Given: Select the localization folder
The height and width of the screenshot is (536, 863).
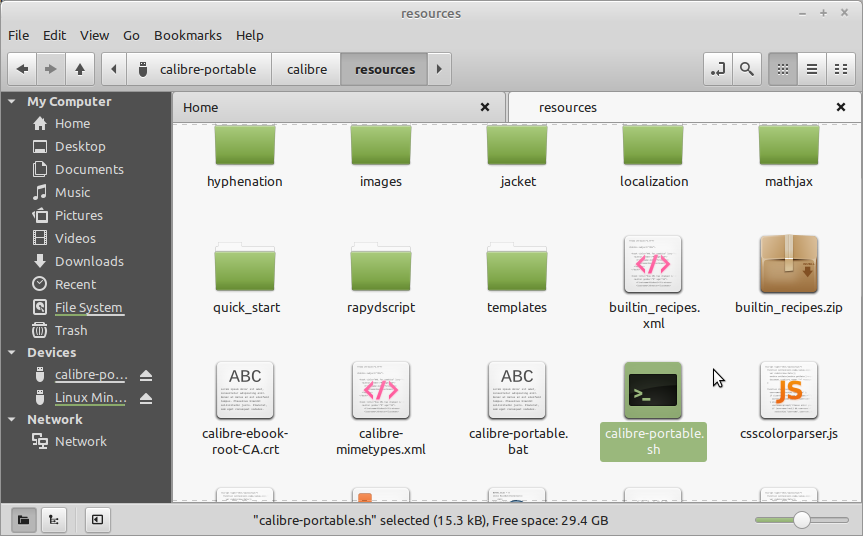Looking at the screenshot, I should [653, 156].
